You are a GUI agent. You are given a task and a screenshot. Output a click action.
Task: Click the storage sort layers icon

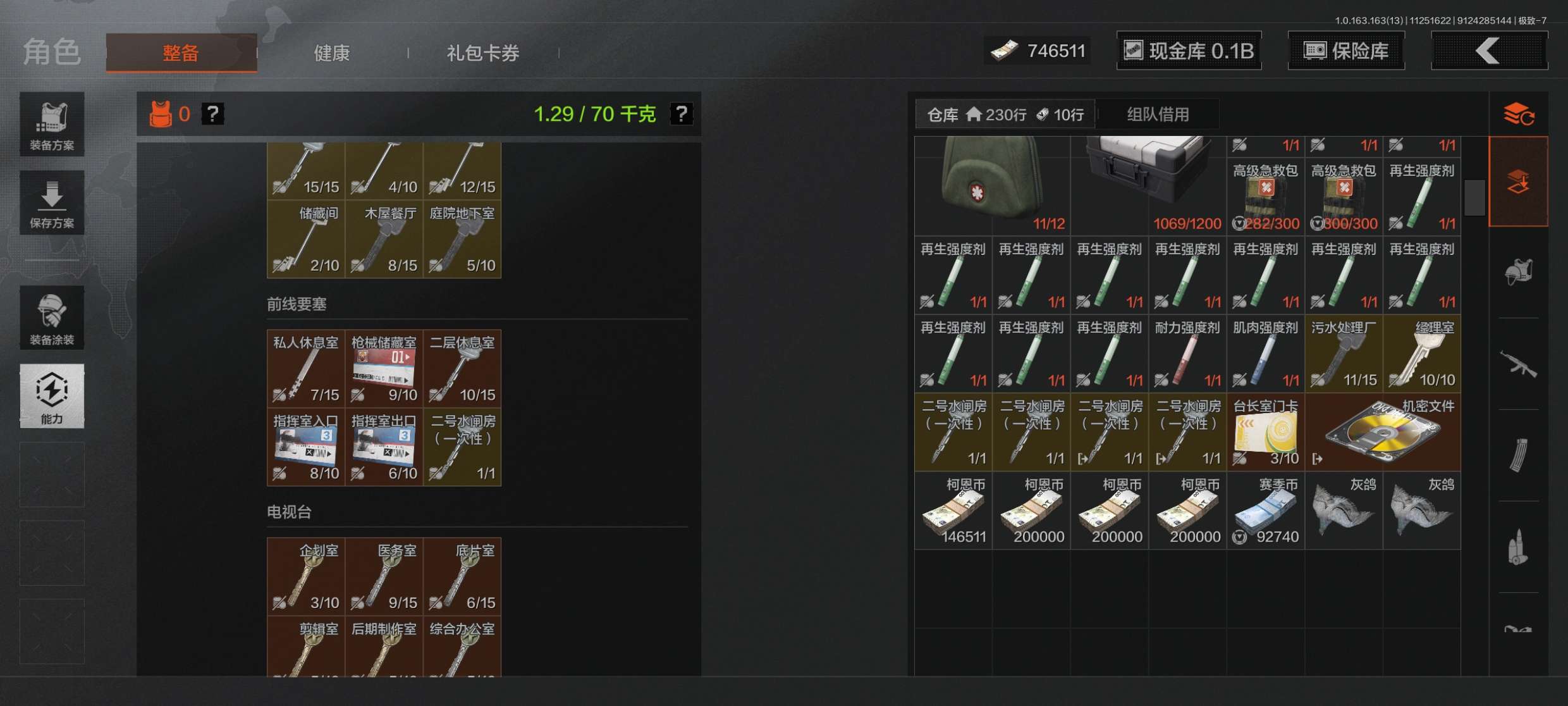click(1519, 115)
